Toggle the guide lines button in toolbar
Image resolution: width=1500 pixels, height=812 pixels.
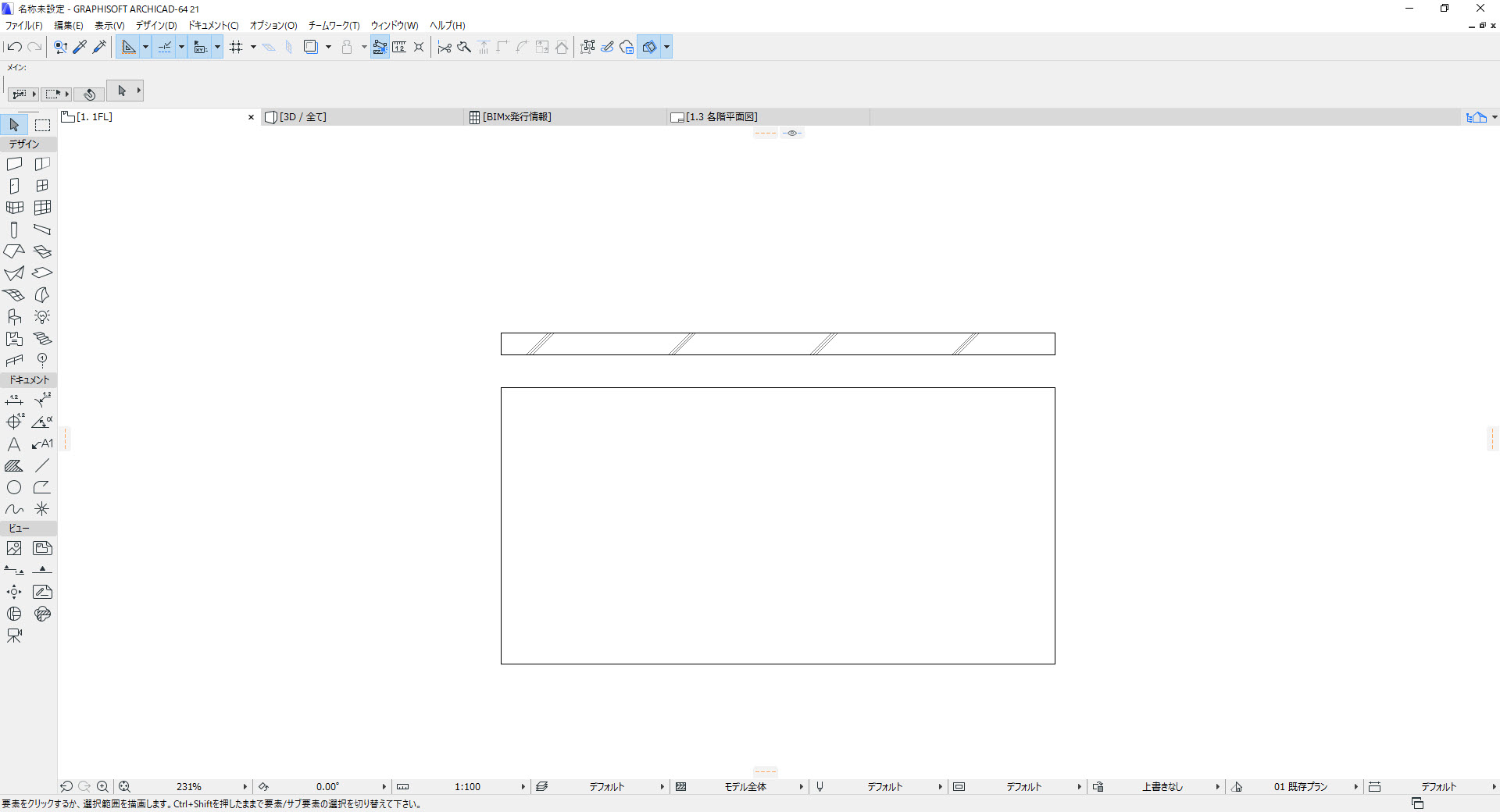[x=165, y=47]
